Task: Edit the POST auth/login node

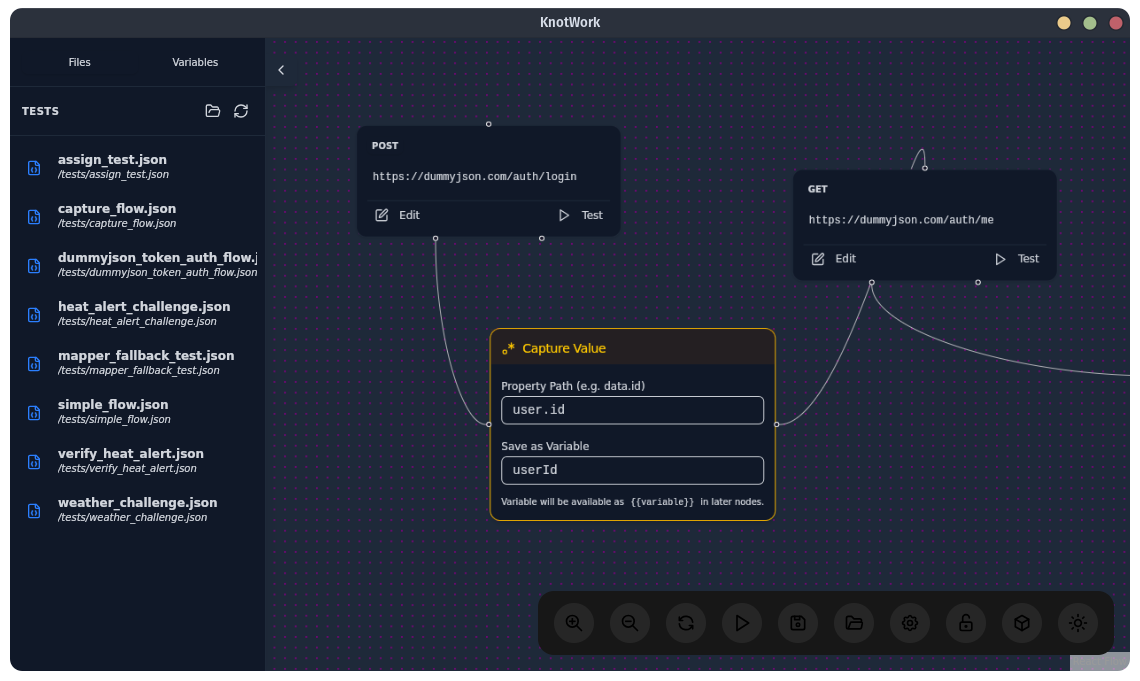Action: tap(398, 214)
